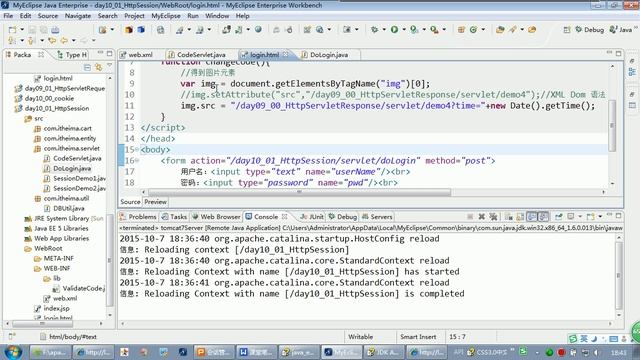Viewport: 640px width, 360px height.
Task: Click the editor horizontal scrollbar thumb
Action: [299, 192]
